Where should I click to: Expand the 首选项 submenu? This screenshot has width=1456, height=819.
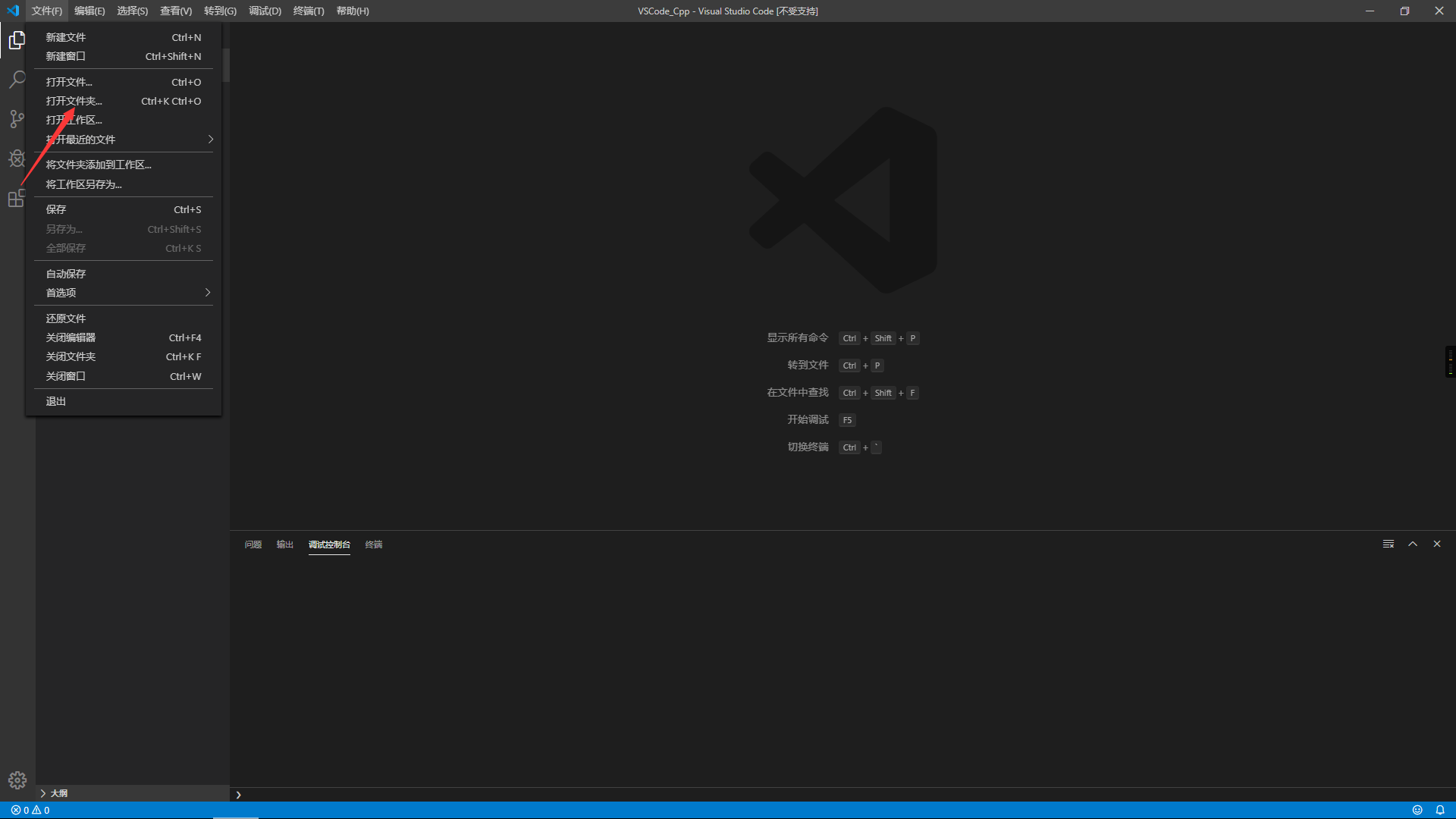tap(124, 293)
